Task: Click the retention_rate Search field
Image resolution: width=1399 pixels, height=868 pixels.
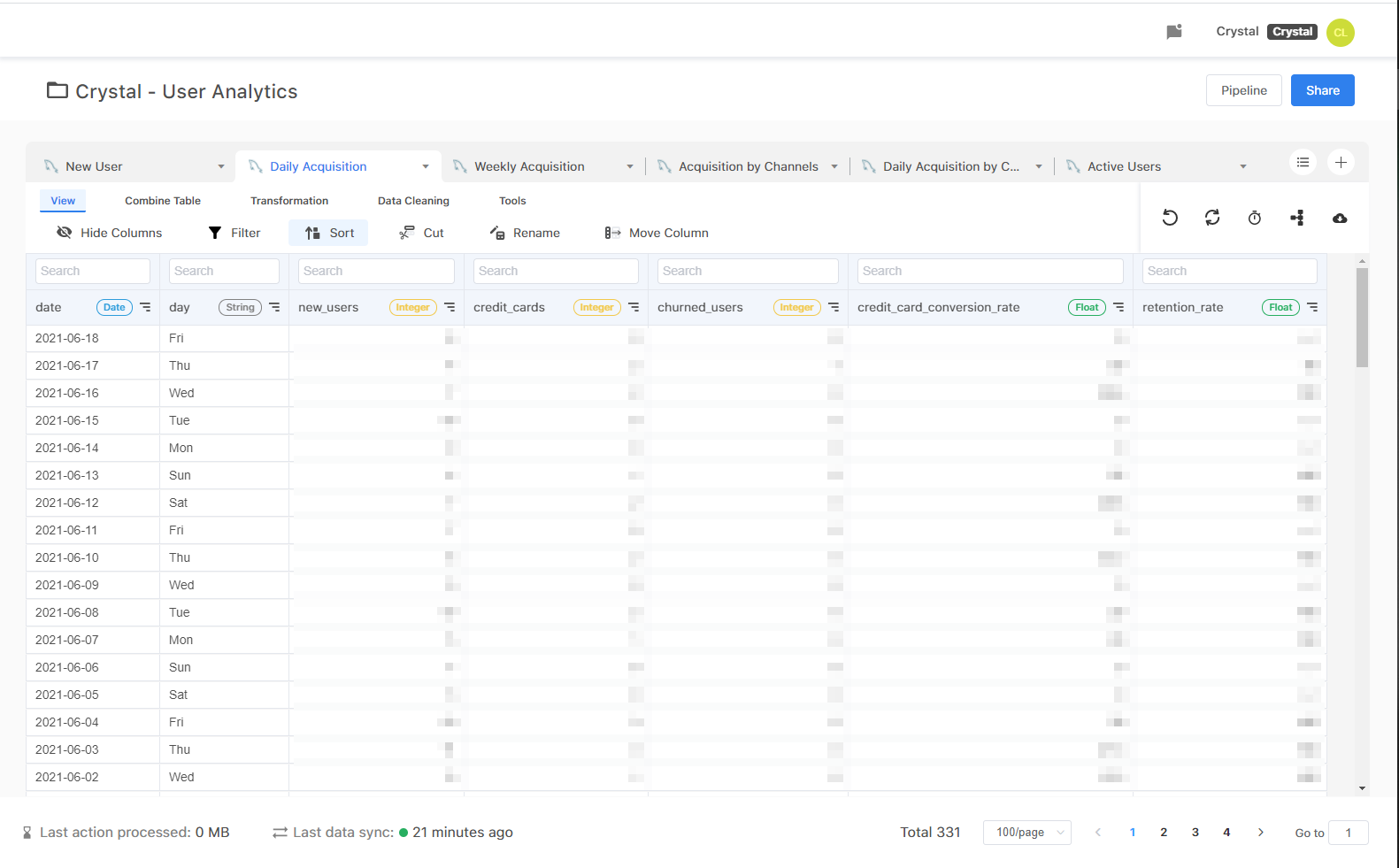Action: click(1229, 271)
